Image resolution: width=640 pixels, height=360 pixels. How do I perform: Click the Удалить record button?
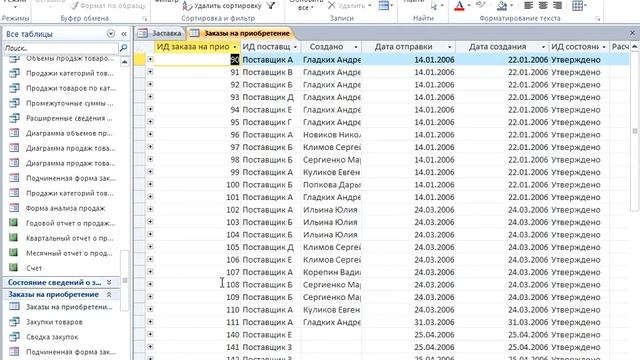[x=347, y=6]
